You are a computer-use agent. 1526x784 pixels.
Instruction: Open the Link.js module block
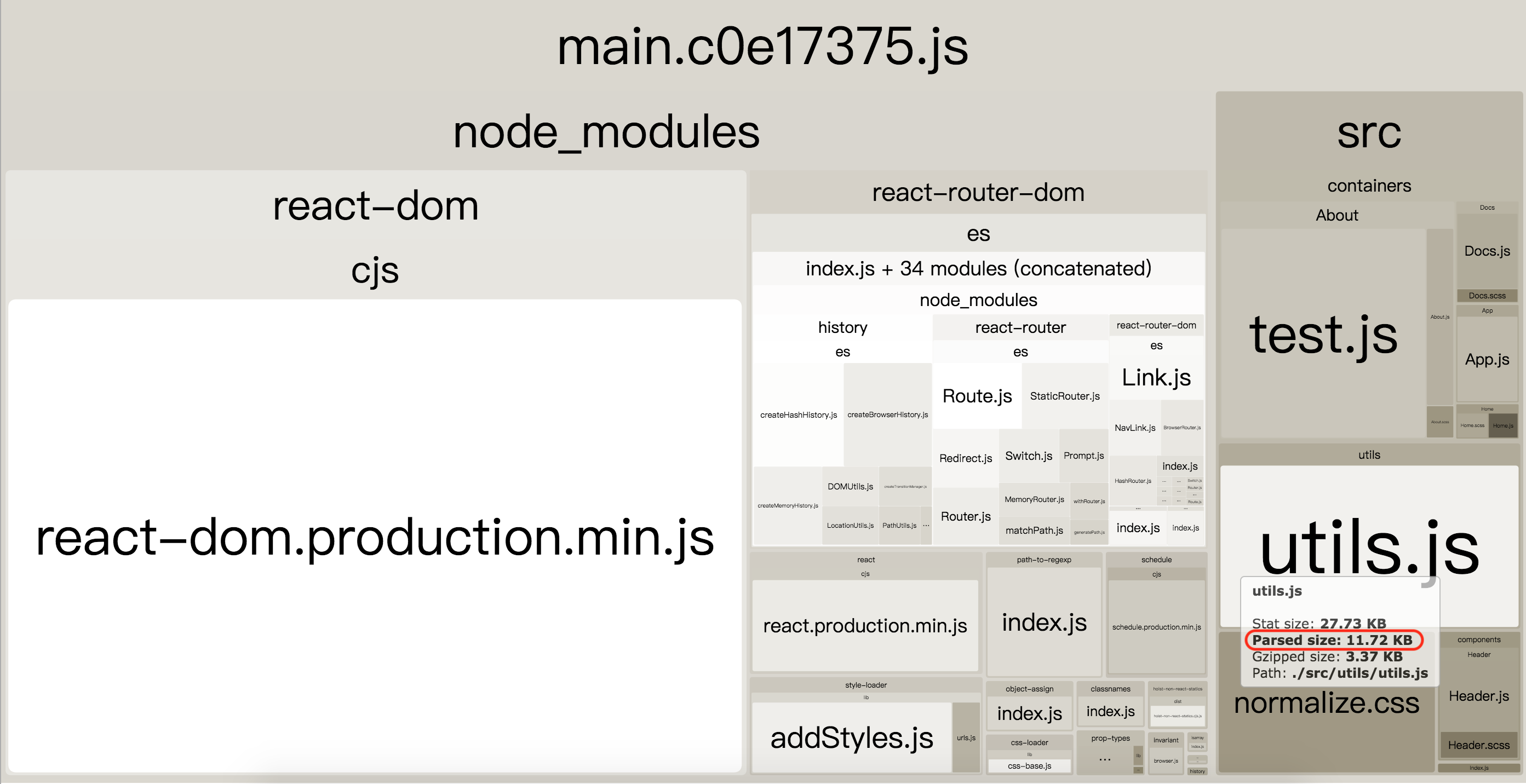[1156, 377]
